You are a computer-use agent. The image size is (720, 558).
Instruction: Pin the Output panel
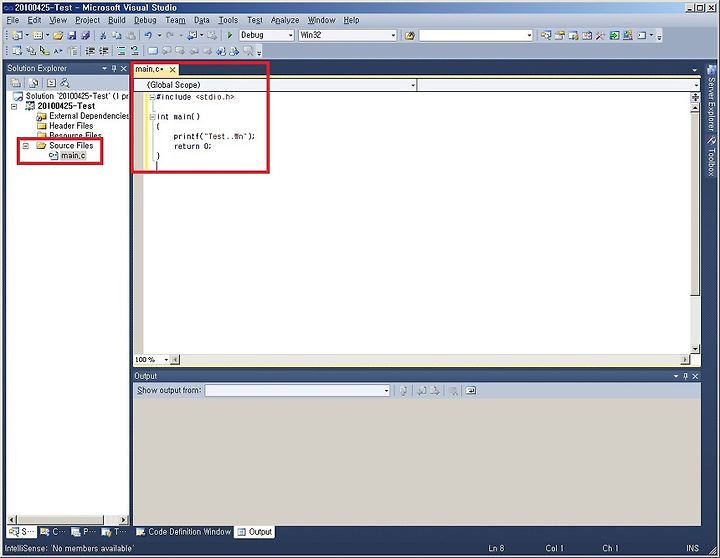[686, 376]
